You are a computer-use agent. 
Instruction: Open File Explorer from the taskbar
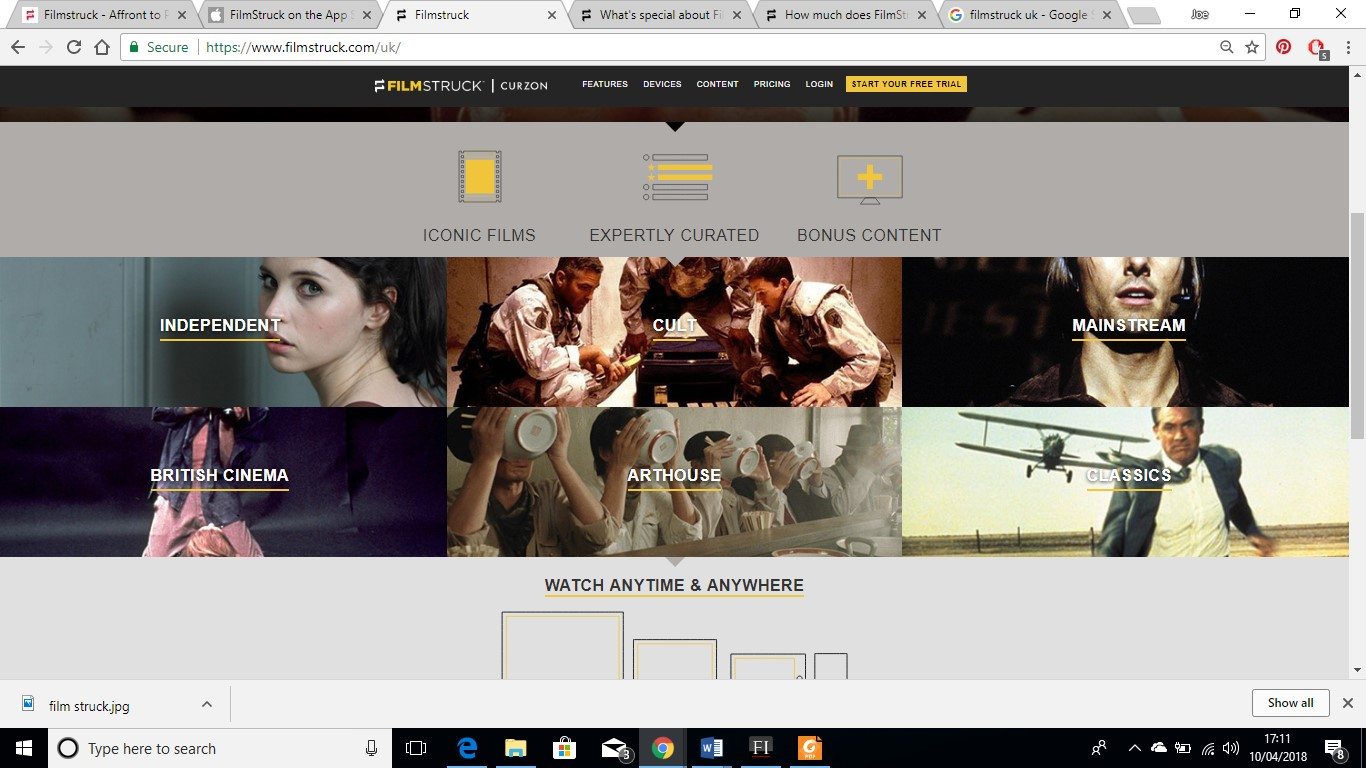point(515,748)
